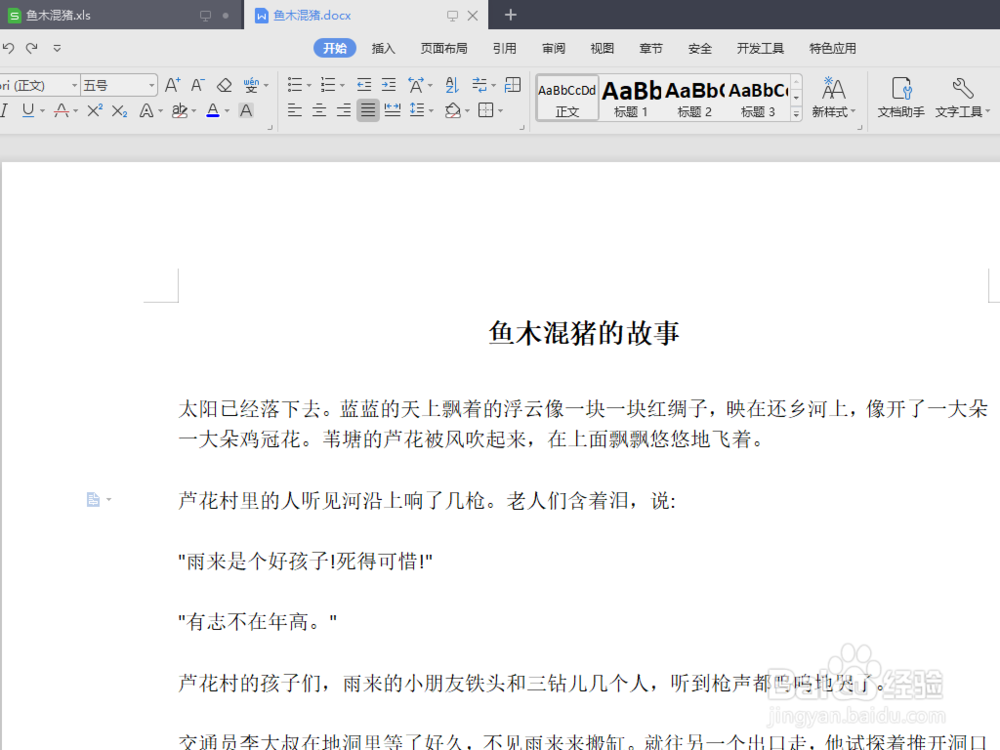Viewport: 1000px width, 750px height.
Task: Apply the outlined text effect A icon
Action: click(146, 110)
